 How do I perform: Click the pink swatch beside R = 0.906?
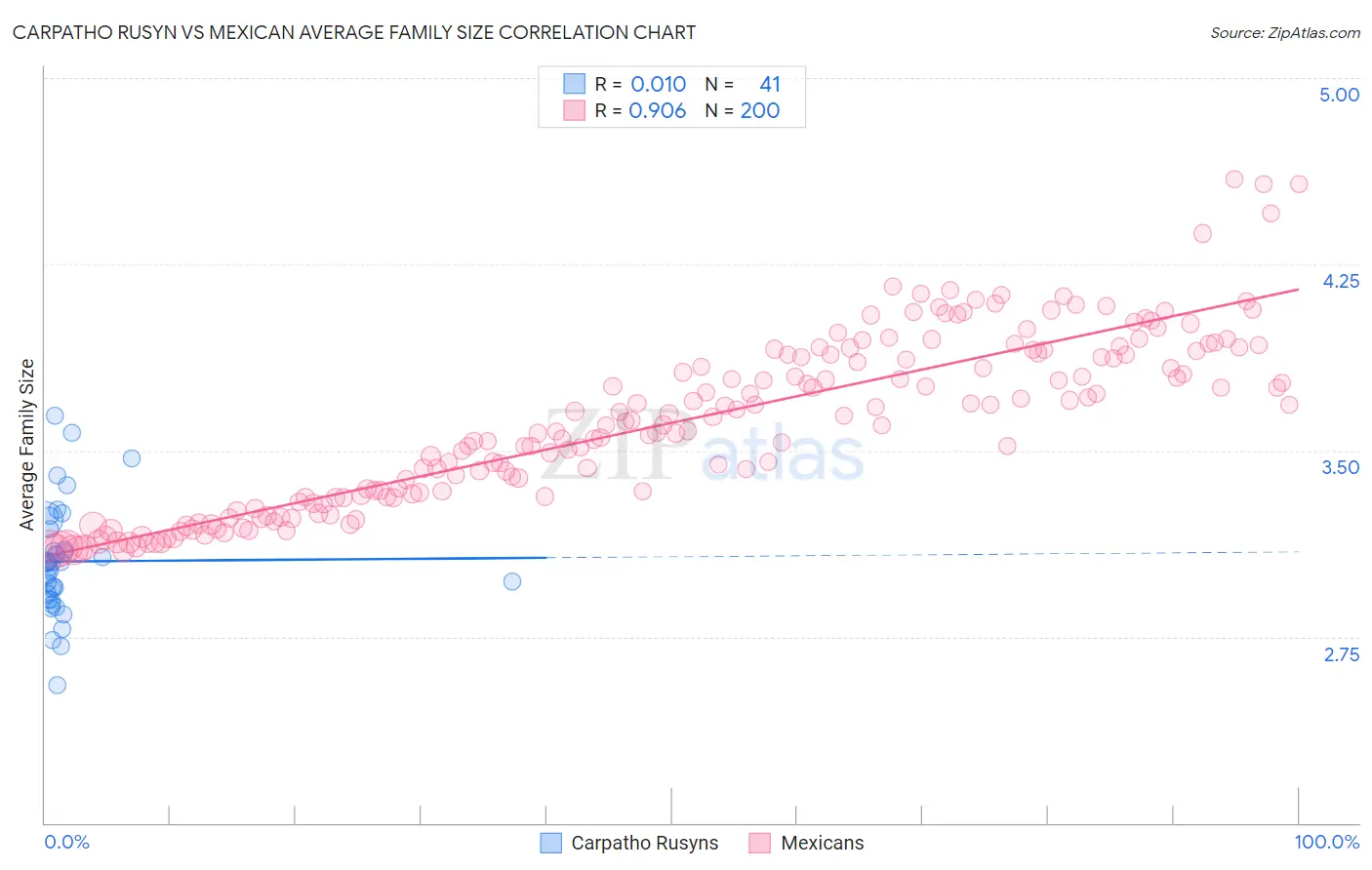click(x=574, y=110)
